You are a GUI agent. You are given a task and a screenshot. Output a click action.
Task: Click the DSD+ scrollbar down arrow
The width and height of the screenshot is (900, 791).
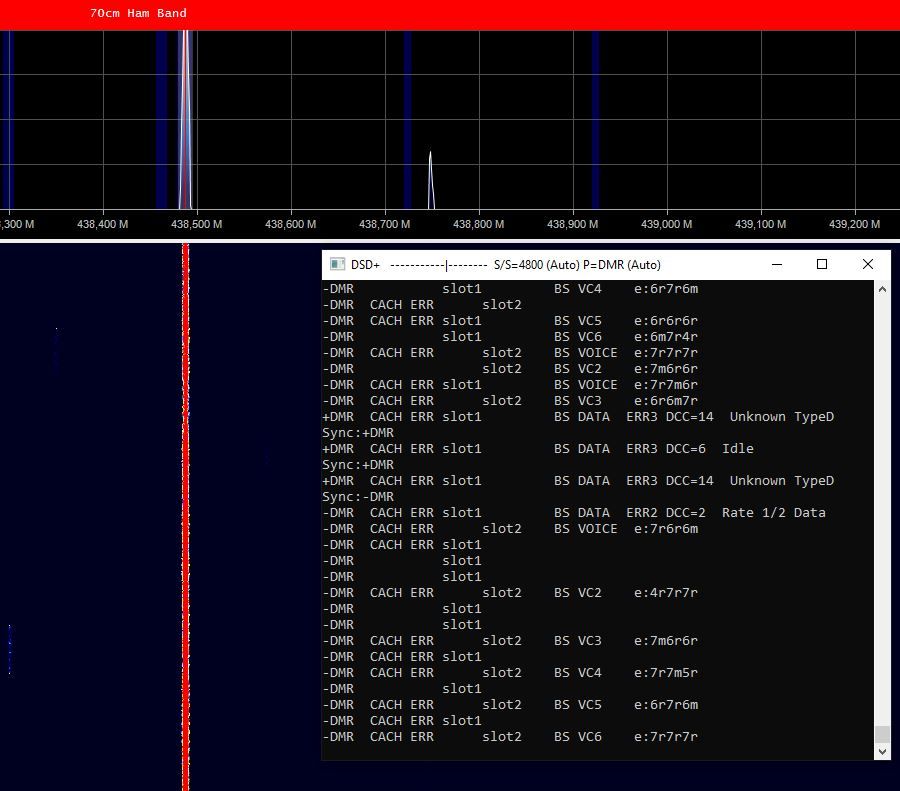coord(882,751)
